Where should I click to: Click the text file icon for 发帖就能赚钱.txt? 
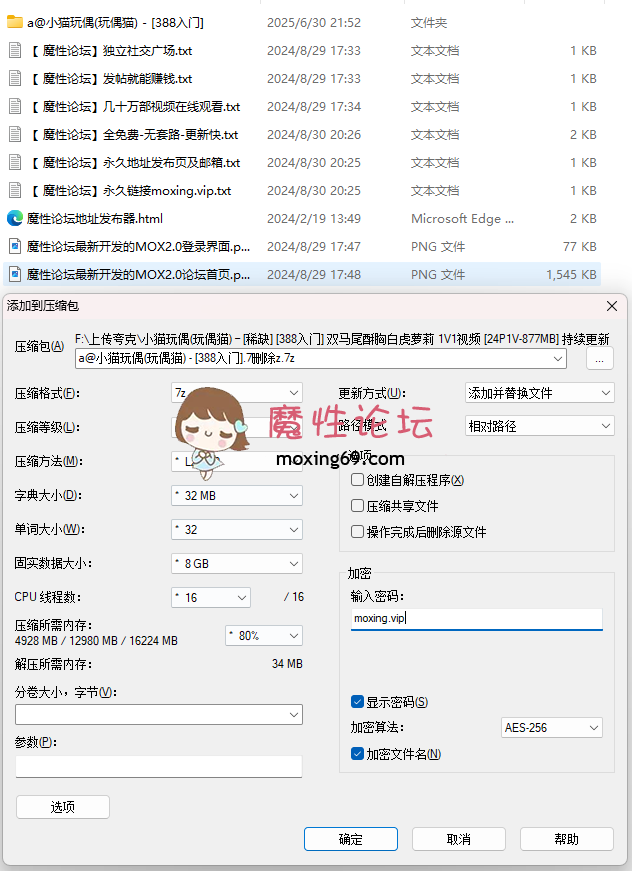(15, 78)
